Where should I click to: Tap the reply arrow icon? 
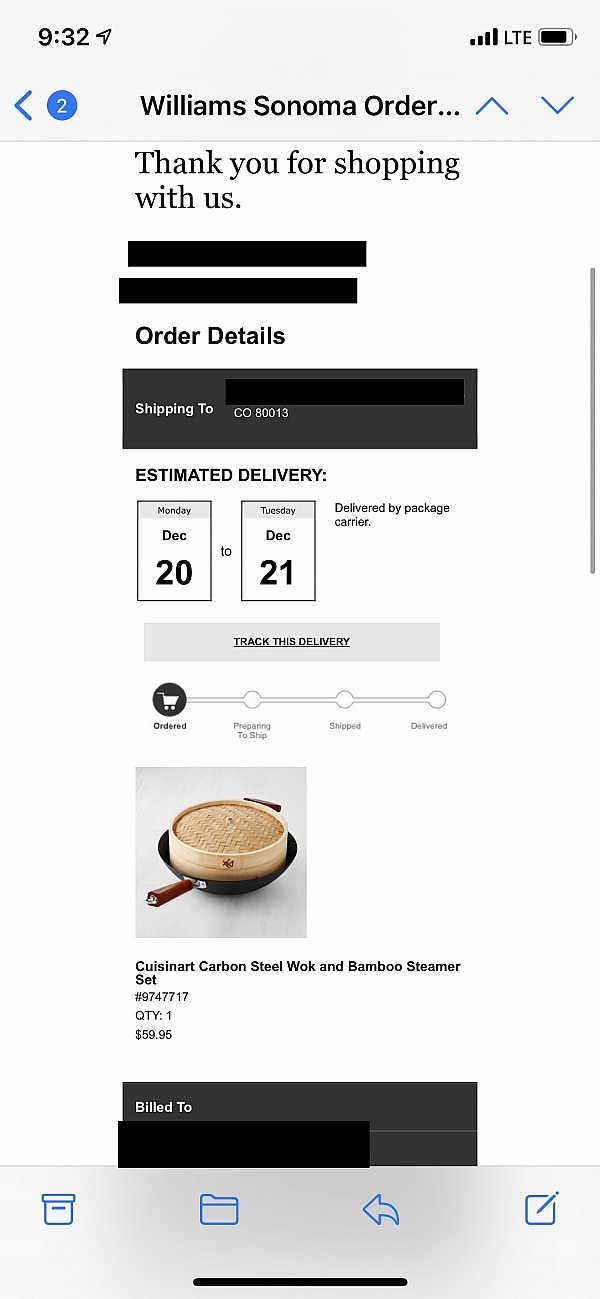(x=381, y=1210)
